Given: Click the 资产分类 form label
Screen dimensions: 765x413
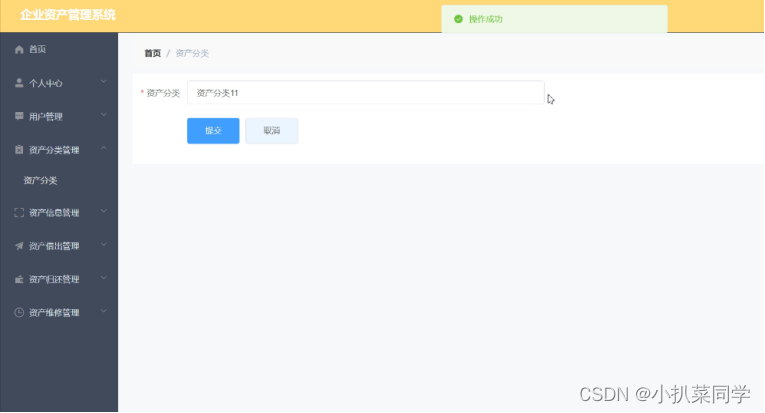Looking at the screenshot, I should pyautogui.click(x=163, y=93).
